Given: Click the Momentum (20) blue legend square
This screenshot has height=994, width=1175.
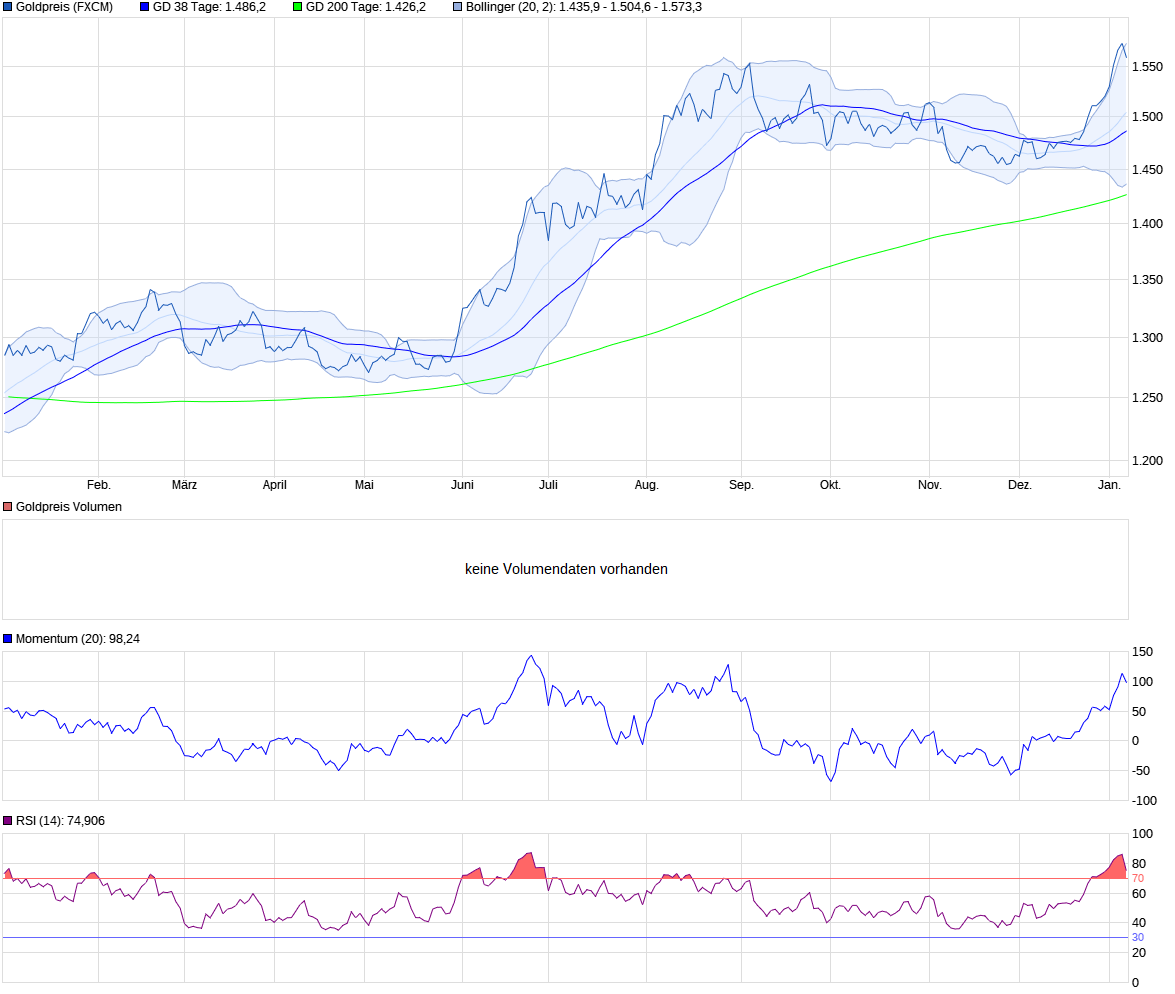Looking at the screenshot, I should (x=7, y=639).
